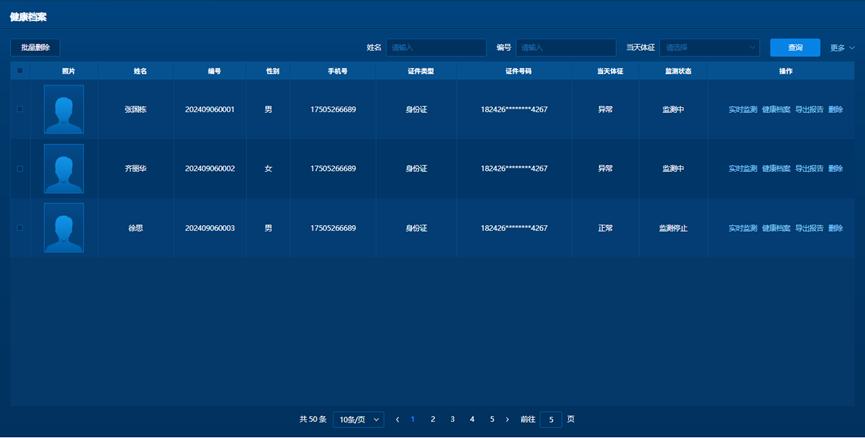Click the 姓名 search input field
This screenshot has height=438, width=865.
436,47
